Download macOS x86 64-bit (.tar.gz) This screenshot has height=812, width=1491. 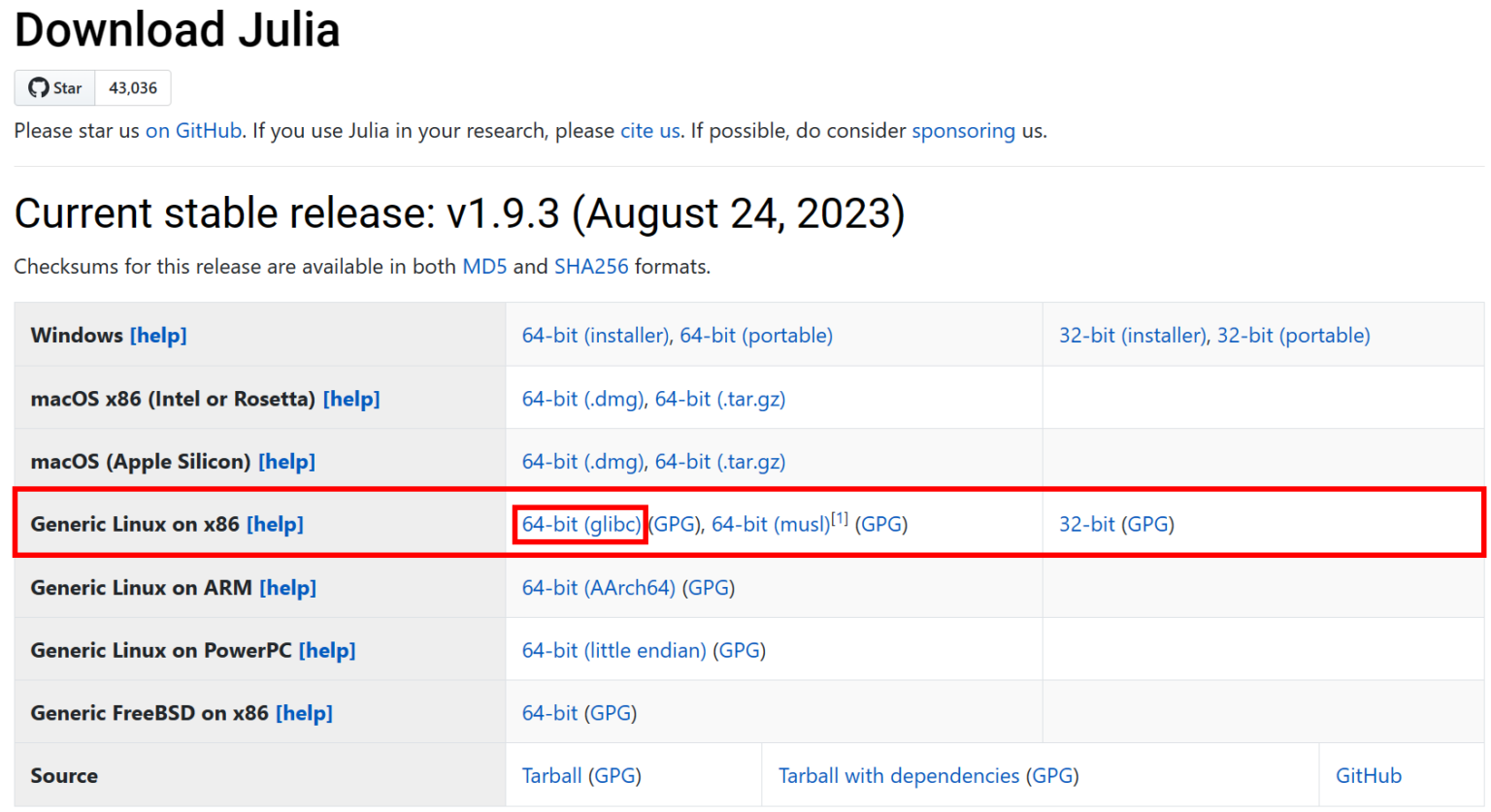coord(720,399)
